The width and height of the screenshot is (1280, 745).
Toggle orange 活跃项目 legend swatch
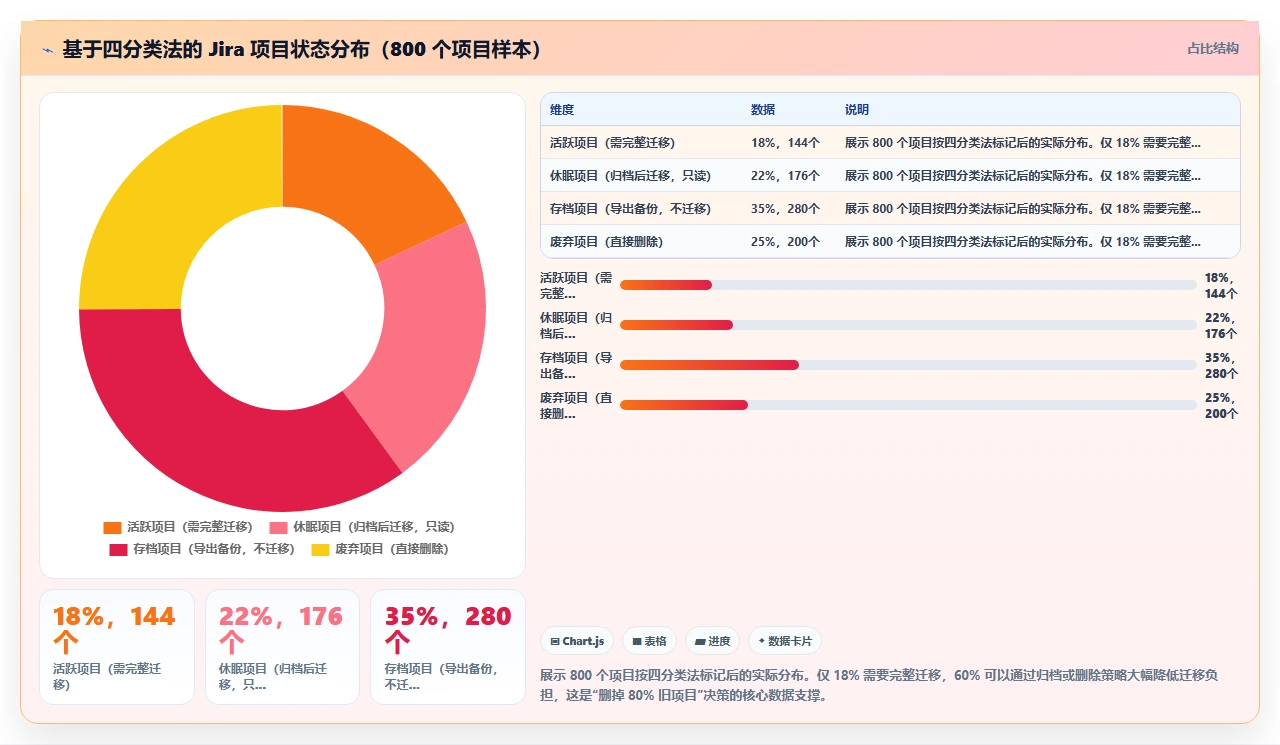(x=112, y=527)
